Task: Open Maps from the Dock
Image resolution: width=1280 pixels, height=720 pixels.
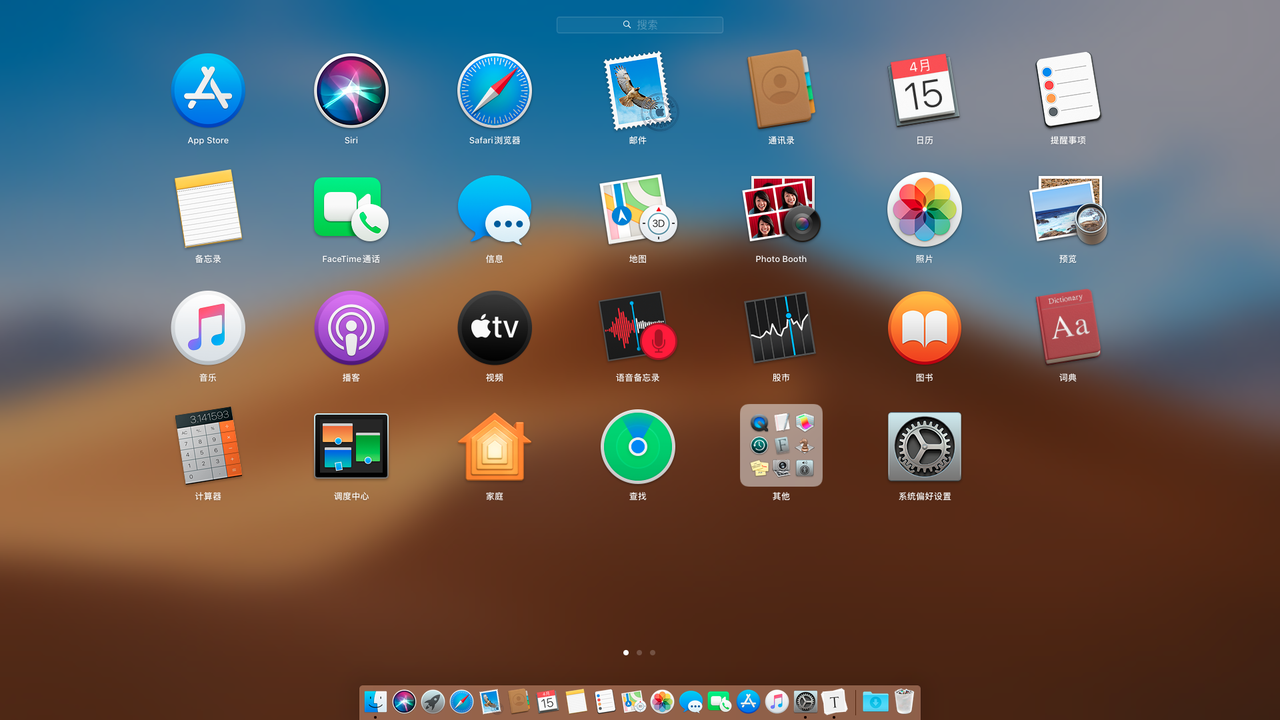Action: tap(633, 701)
